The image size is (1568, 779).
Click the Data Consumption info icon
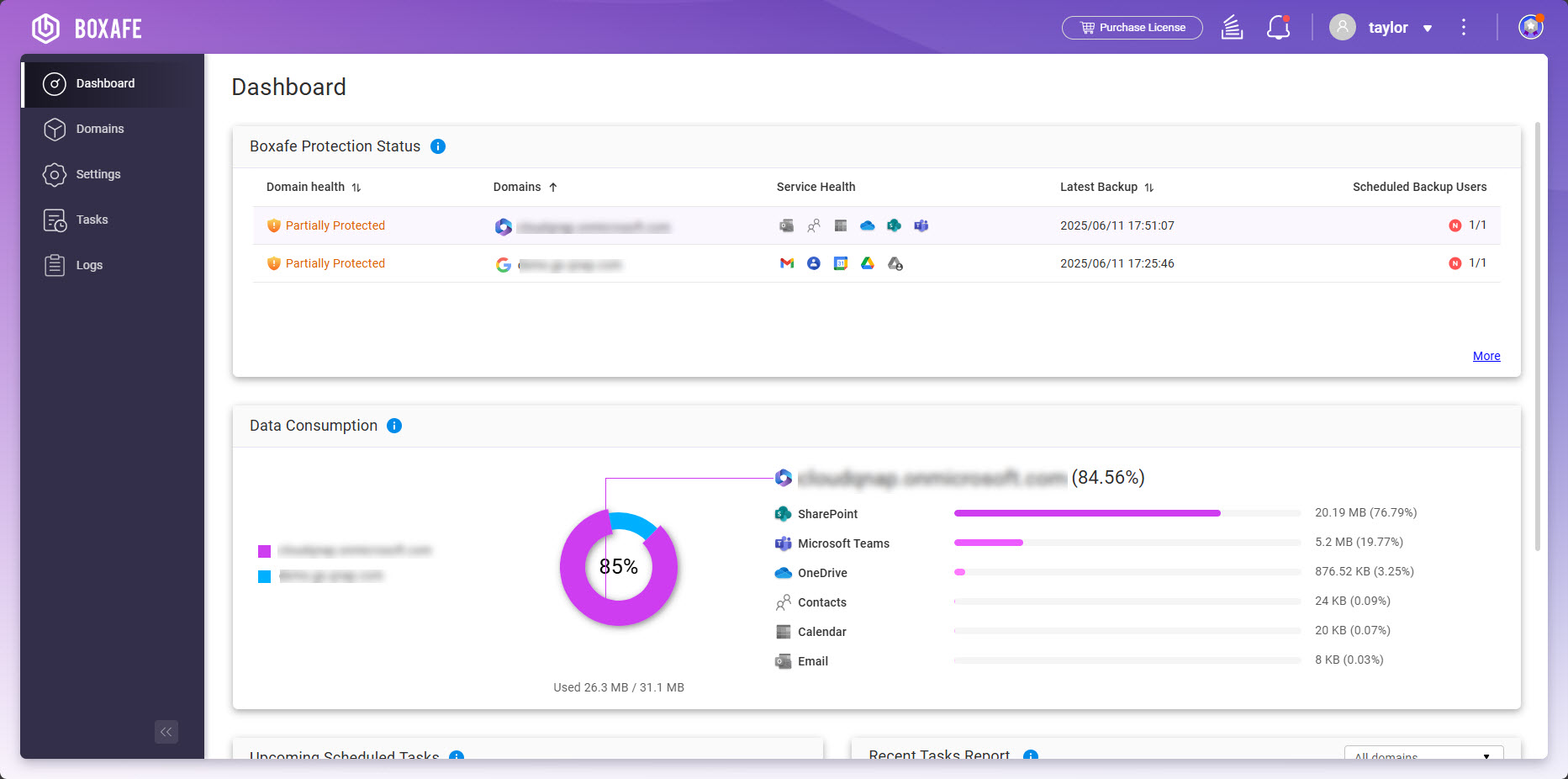tap(394, 426)
